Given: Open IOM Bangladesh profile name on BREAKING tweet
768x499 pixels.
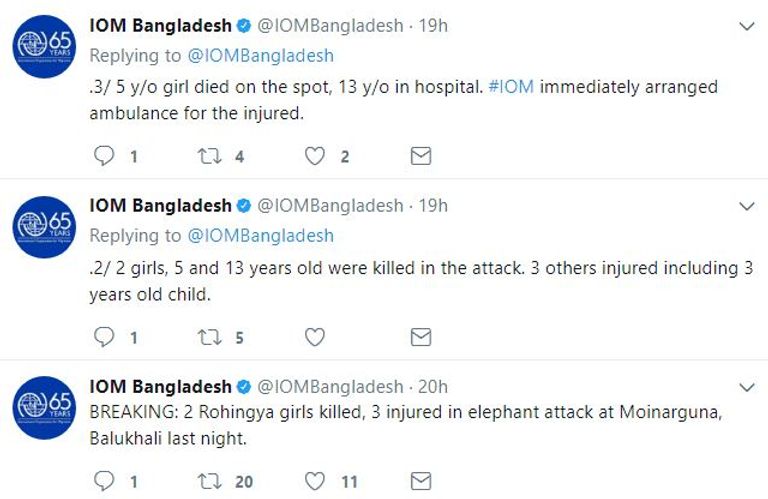Looking at the screenshot, I should click(160, 386).
